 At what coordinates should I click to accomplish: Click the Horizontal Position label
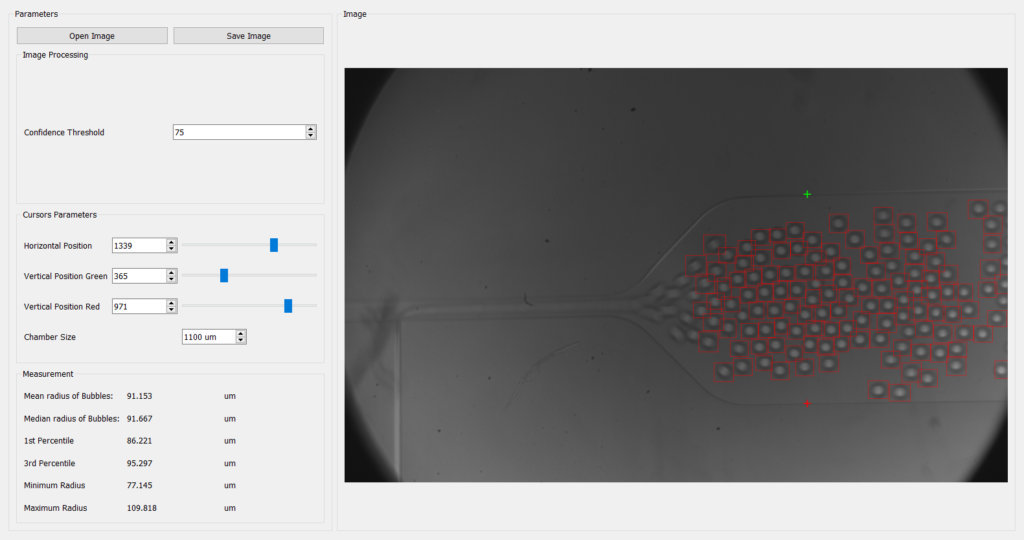click(x=57, y=246)
